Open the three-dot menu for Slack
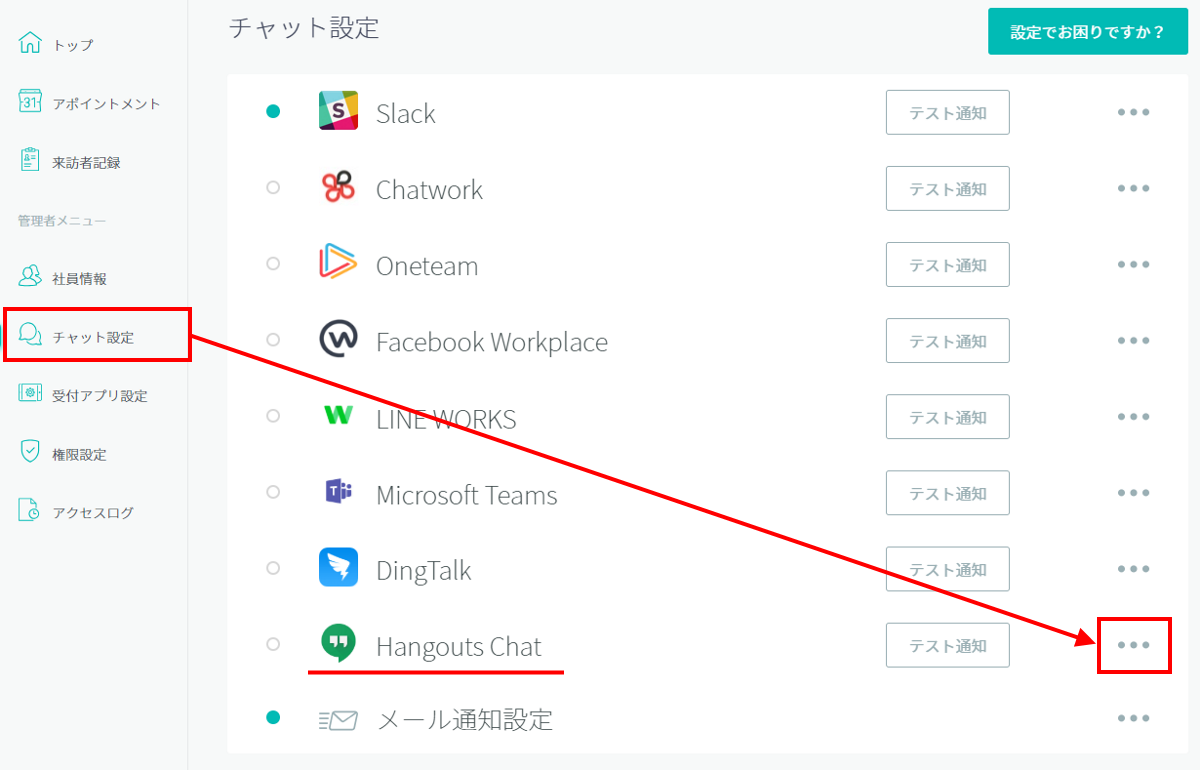Viewport: 1200px width, 770px height. pyautogui.click(x=1133, y=112)
